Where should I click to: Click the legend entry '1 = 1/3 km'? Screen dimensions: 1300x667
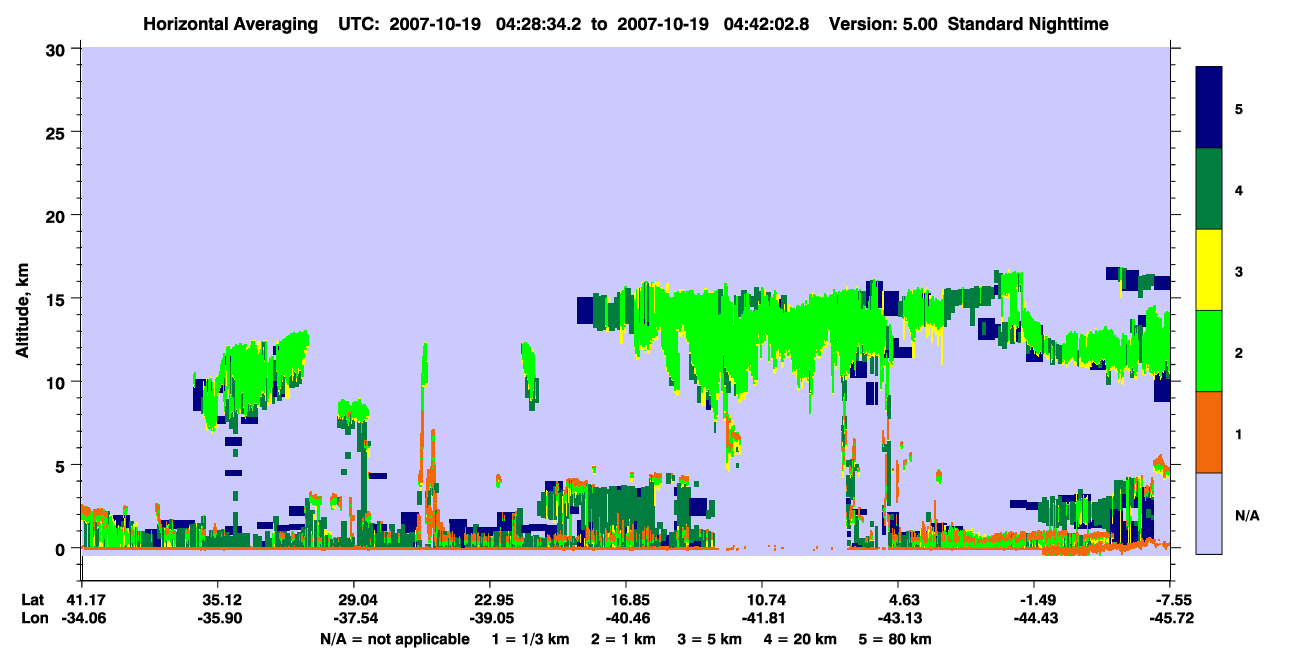531,639
